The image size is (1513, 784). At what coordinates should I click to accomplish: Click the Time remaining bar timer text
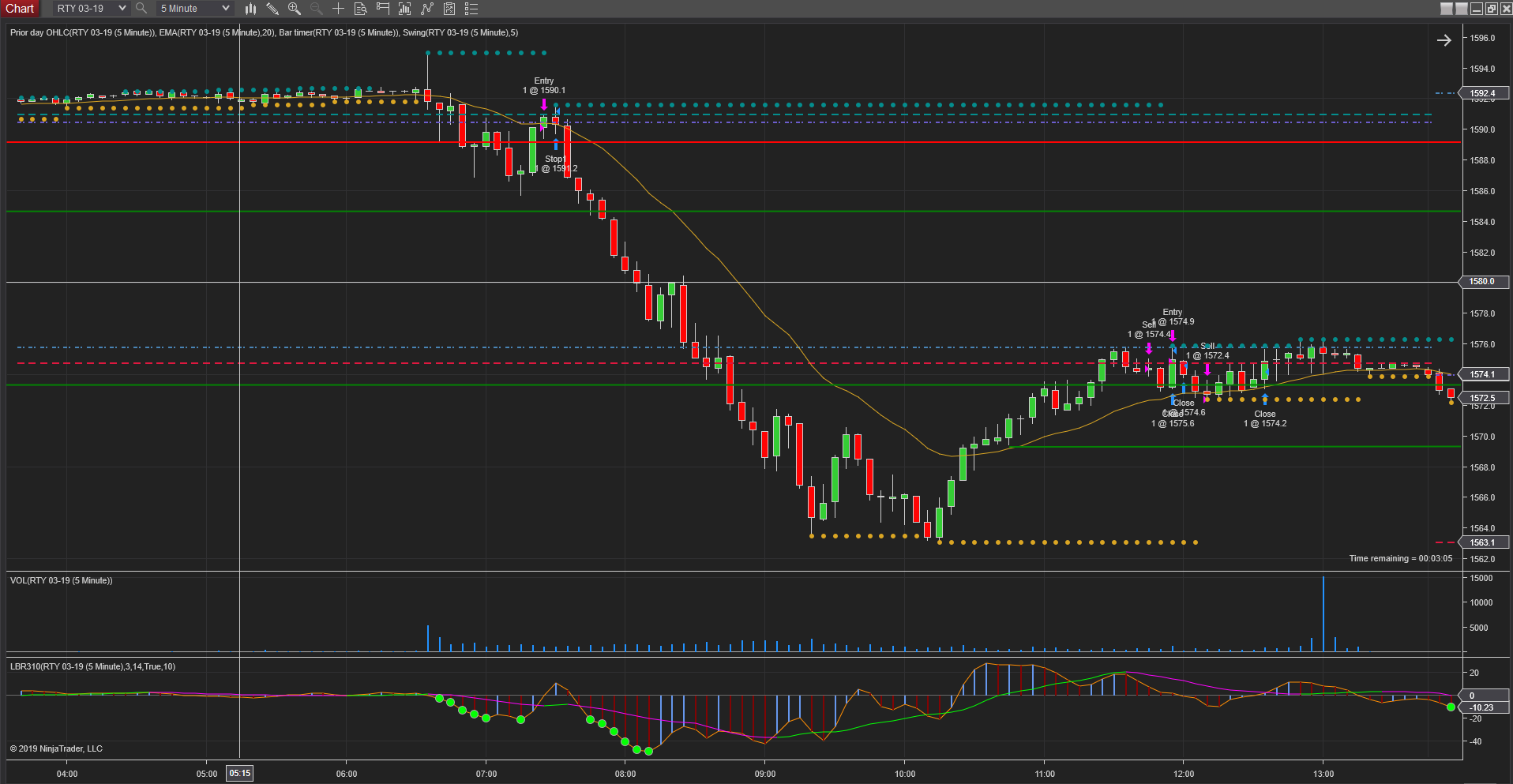1401,558
